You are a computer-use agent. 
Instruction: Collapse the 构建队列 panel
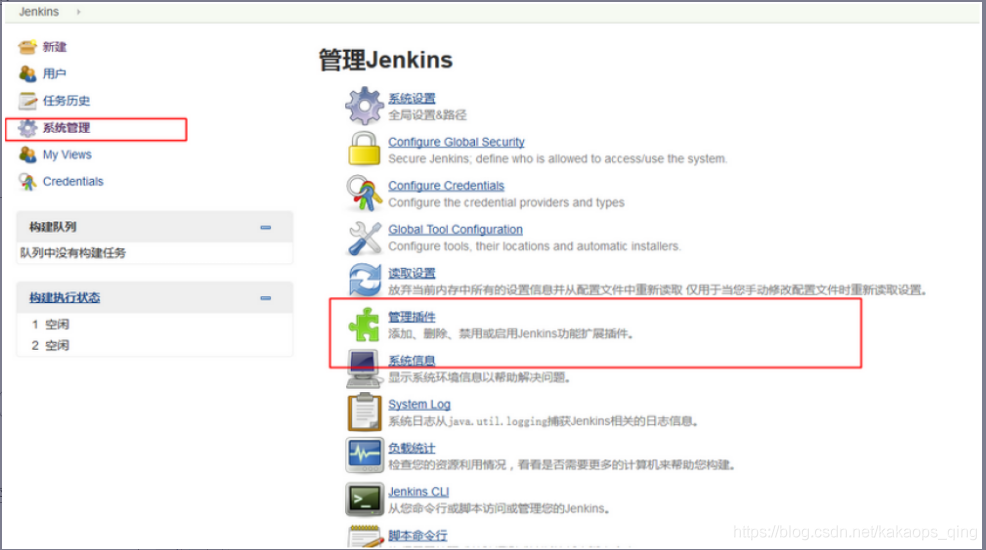[x=266, y=228]
